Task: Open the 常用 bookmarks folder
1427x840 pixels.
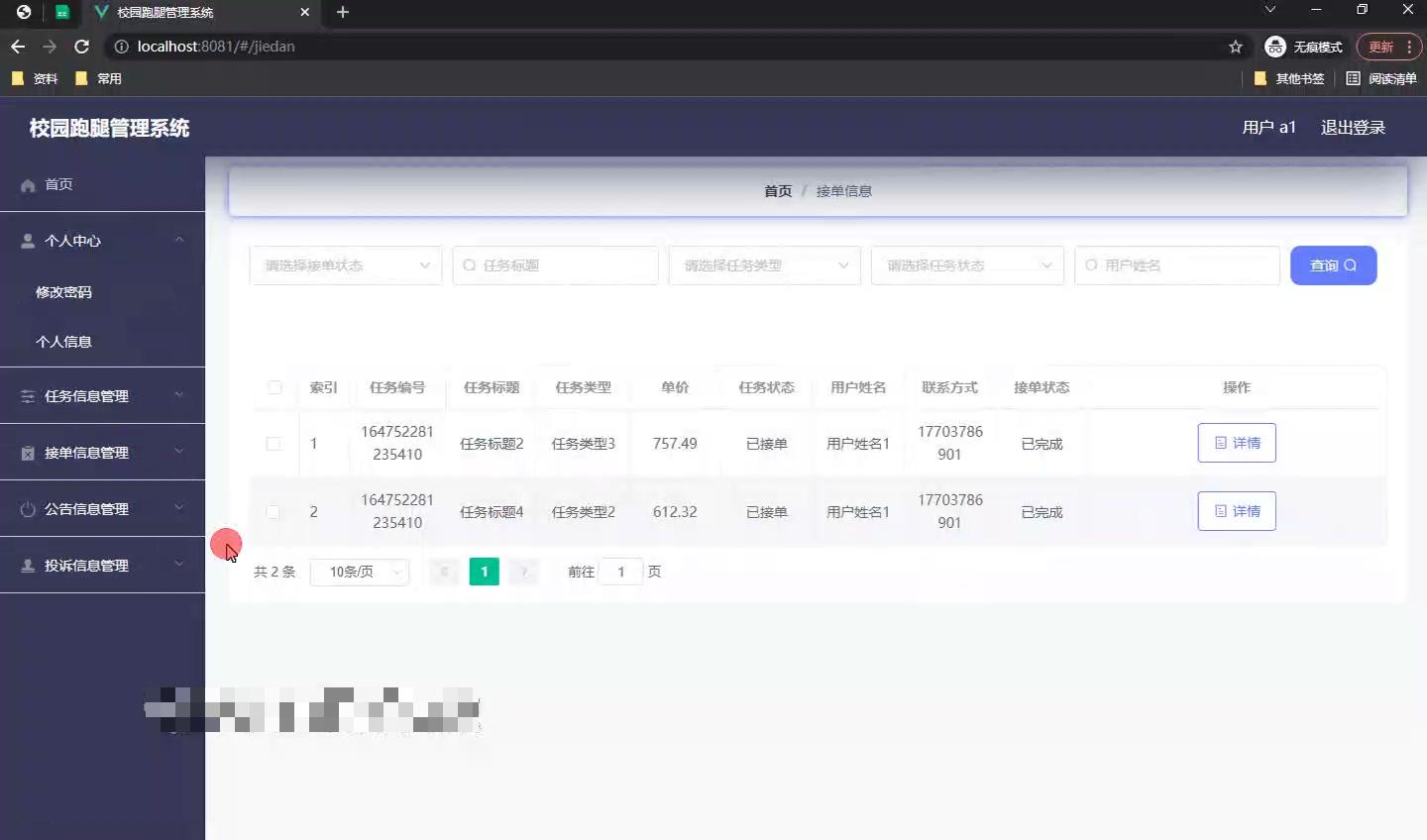Action: pyautogui.click(x=98, y=78)
